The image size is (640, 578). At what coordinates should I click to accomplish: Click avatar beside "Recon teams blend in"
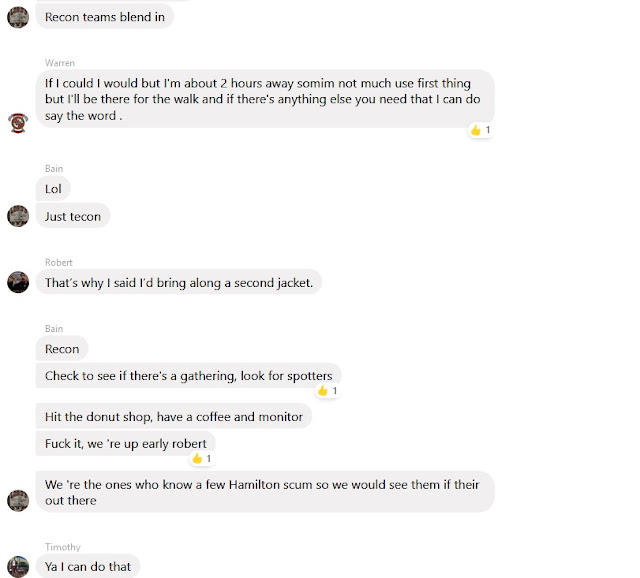coord(17,16)
